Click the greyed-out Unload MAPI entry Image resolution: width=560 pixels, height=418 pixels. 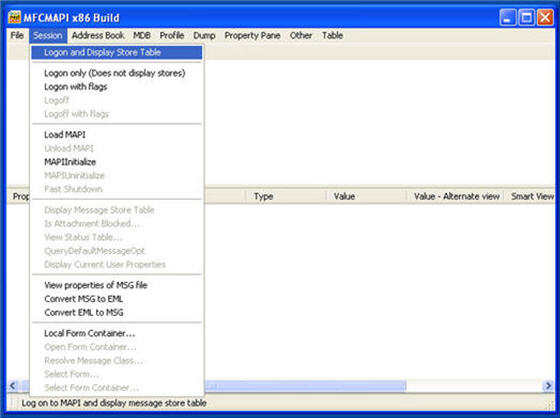(x=117, y=148)
